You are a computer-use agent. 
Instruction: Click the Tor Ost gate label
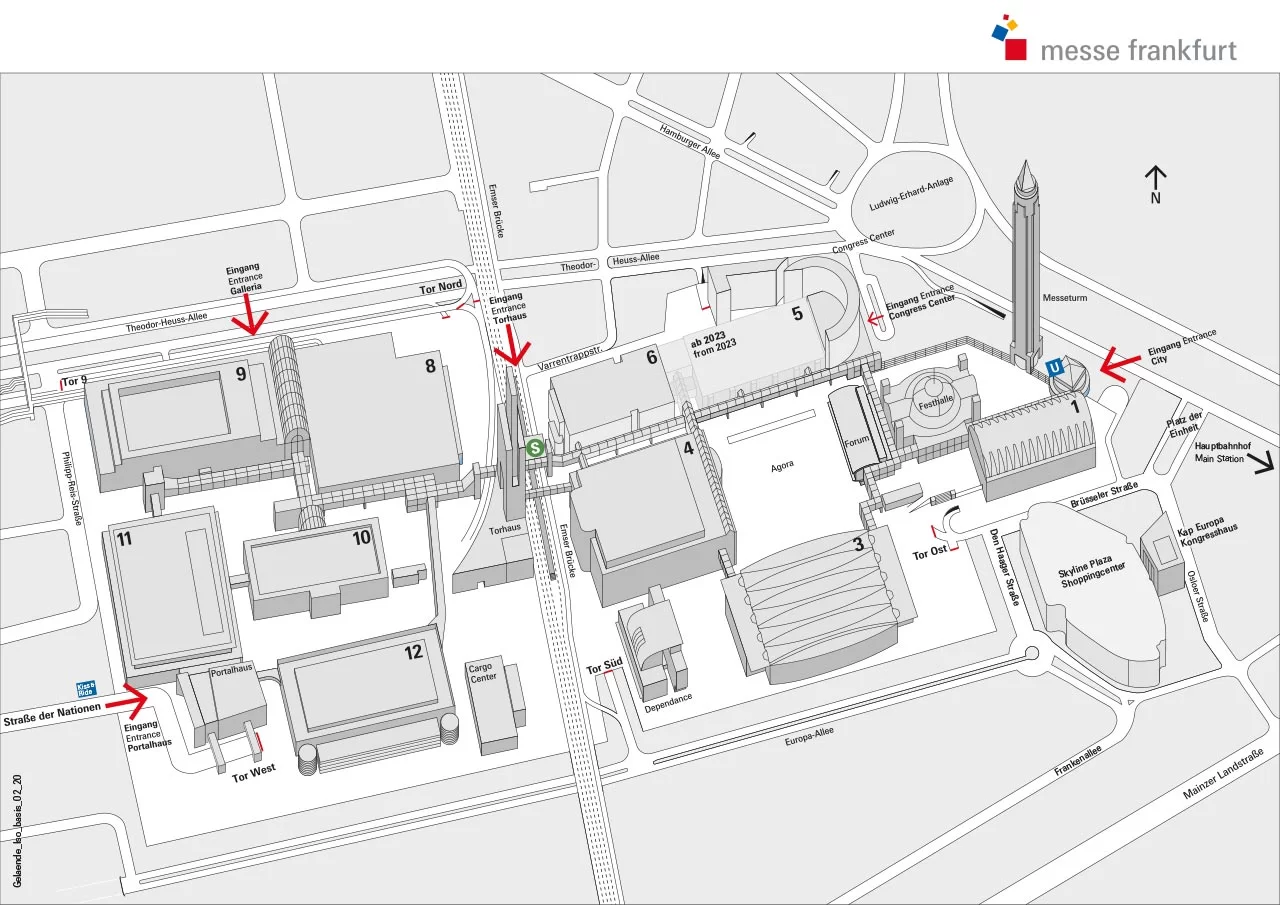click(x=929, y=553)
